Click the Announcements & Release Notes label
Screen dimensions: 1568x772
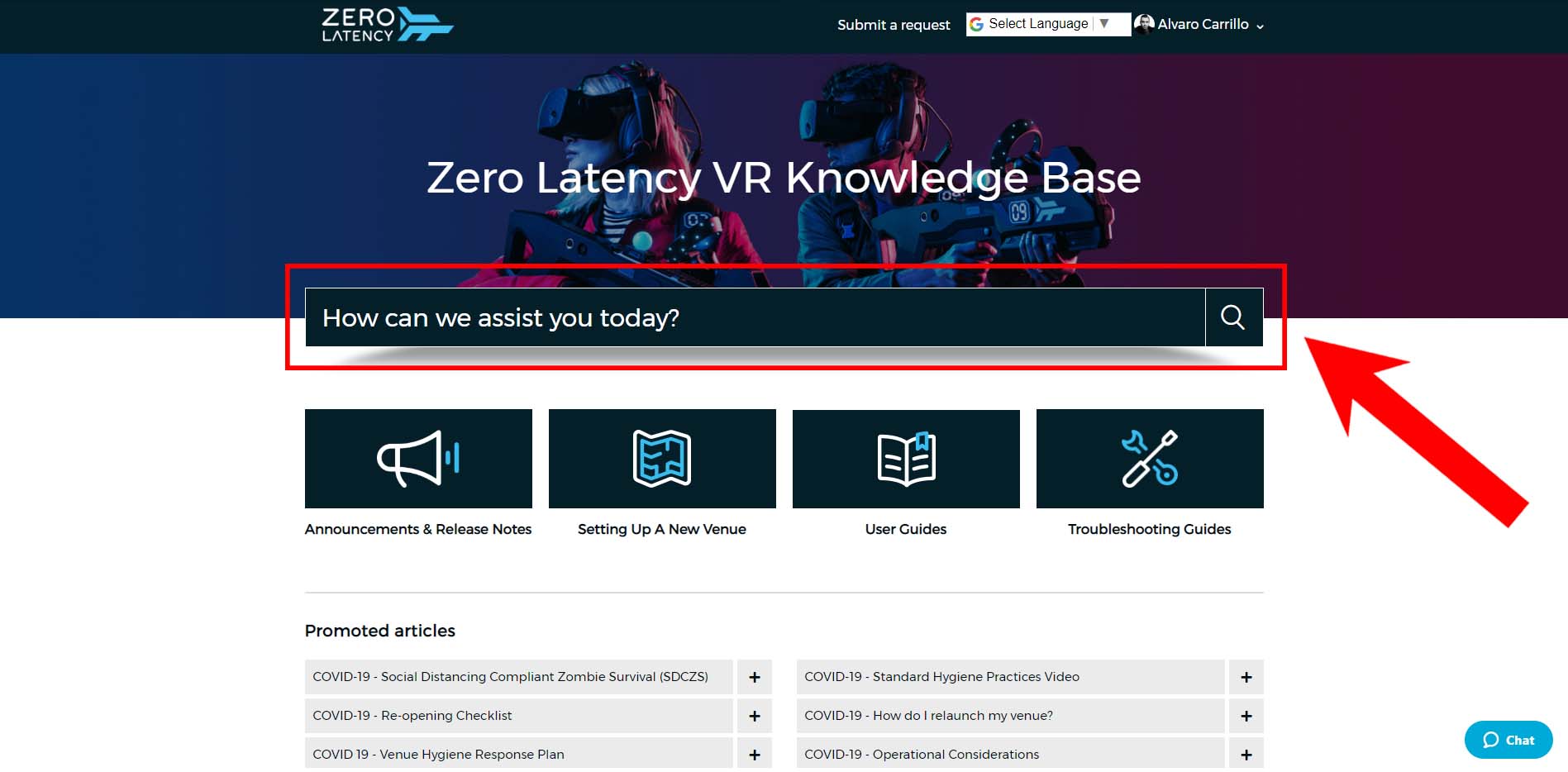pyautogui.click(x=418, y=529)
